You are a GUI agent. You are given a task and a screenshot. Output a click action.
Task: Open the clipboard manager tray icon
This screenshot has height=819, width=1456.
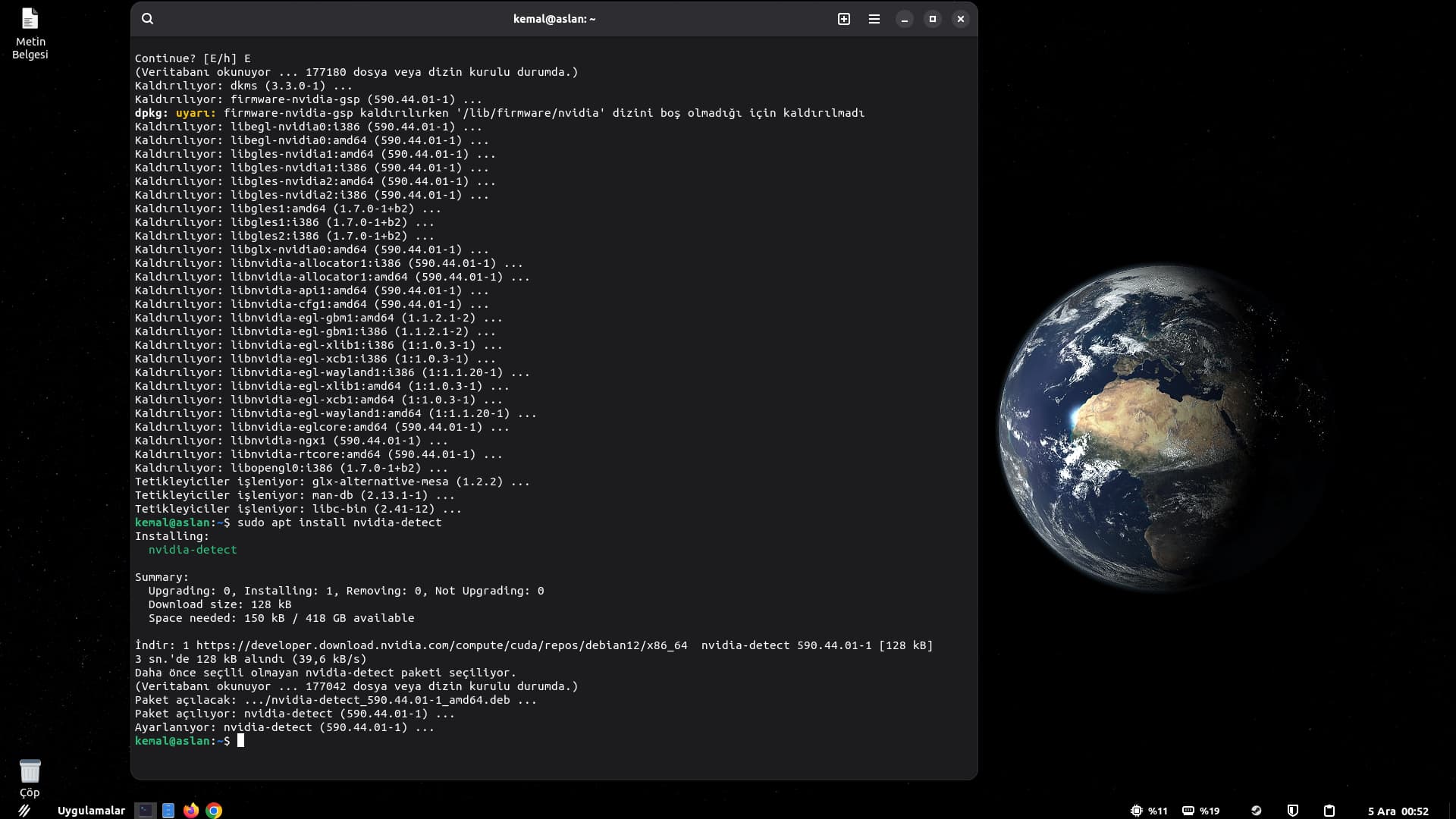1329,811
